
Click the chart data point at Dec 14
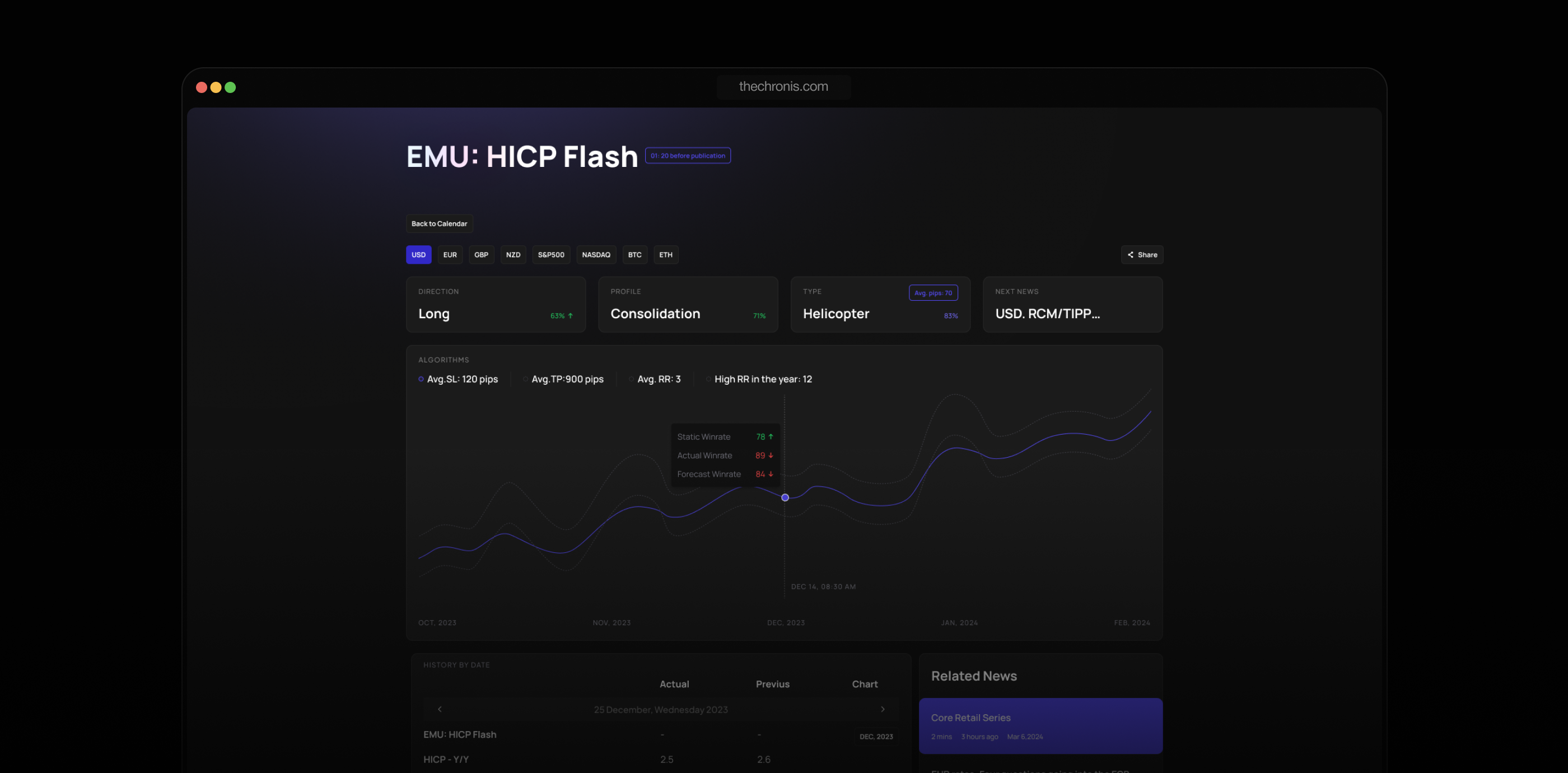point(785,498)
